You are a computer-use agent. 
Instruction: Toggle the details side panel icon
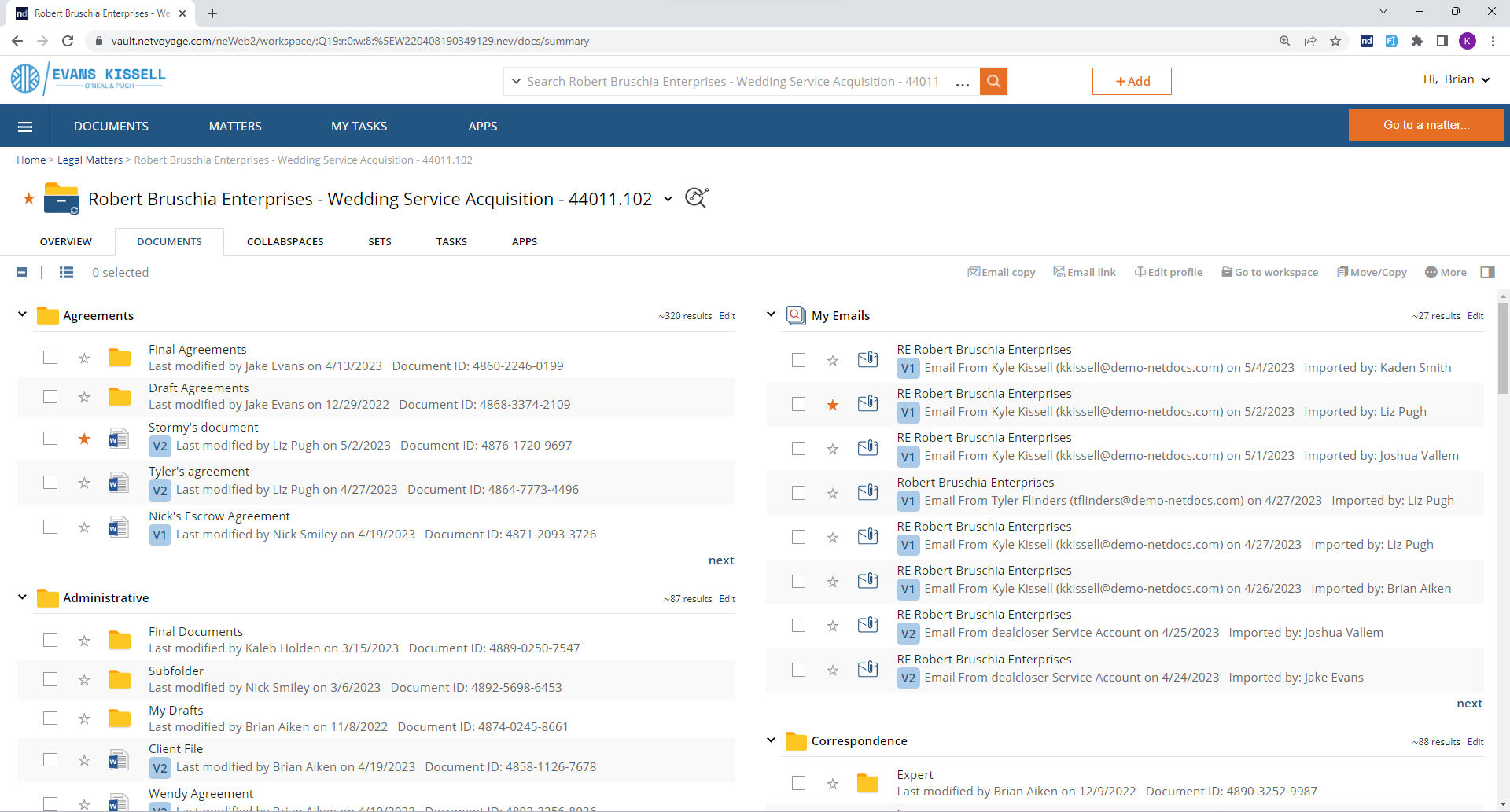click(x=1487, y=272)
